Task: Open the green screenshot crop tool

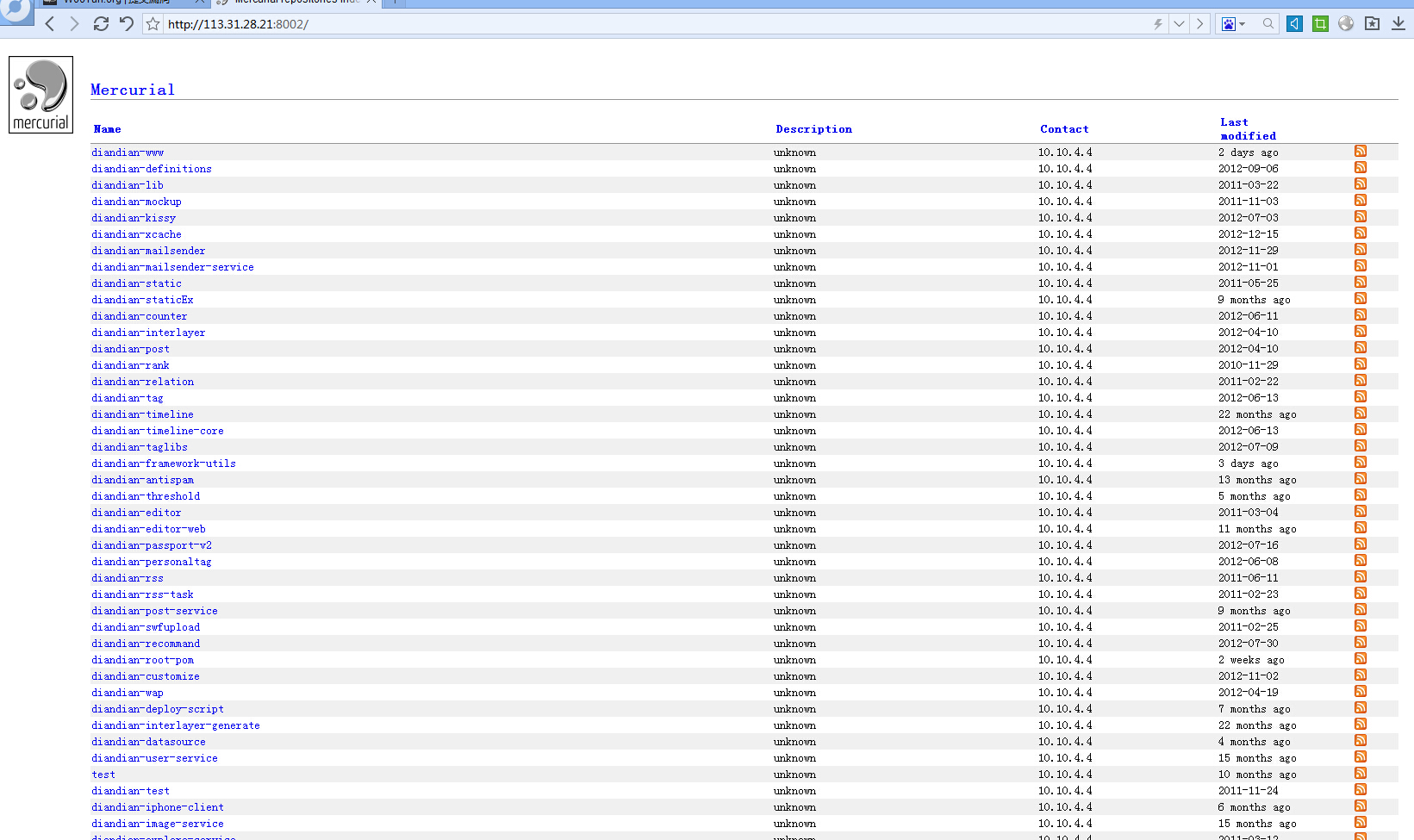Action: tap(1320, 24)
